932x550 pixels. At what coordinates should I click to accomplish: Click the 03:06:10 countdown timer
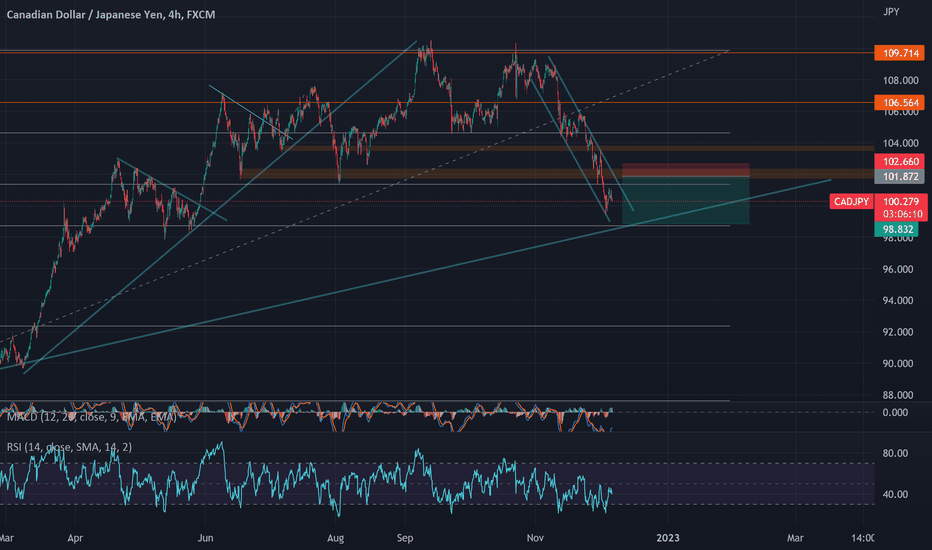[902, 214]
